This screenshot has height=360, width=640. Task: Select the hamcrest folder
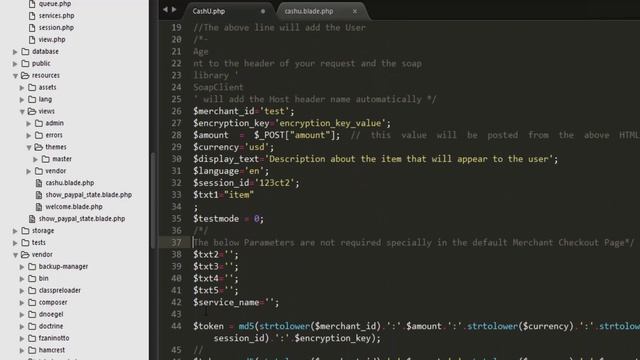coord(52,350)
